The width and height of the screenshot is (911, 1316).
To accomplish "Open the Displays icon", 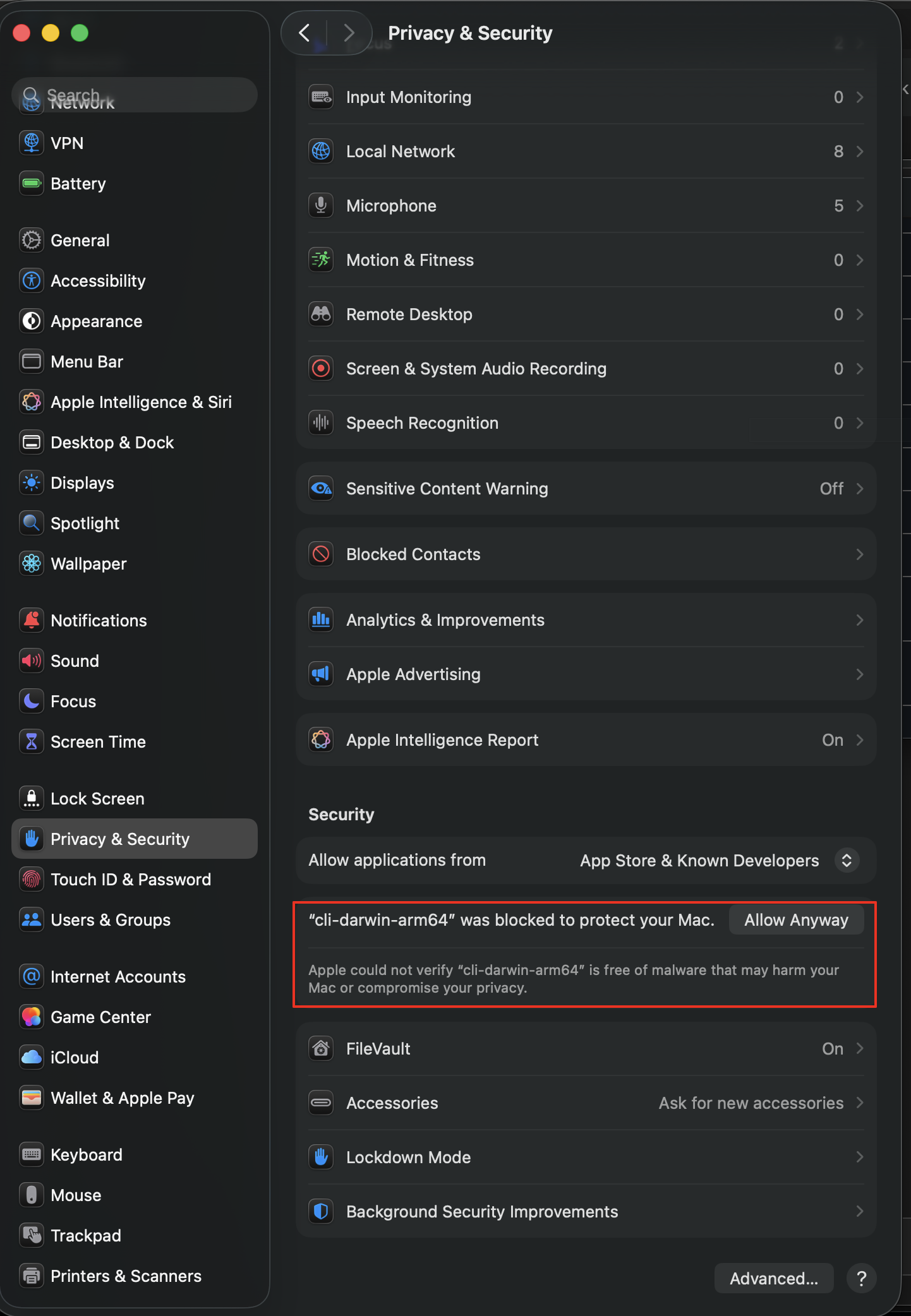I will (x=31, y=482).
